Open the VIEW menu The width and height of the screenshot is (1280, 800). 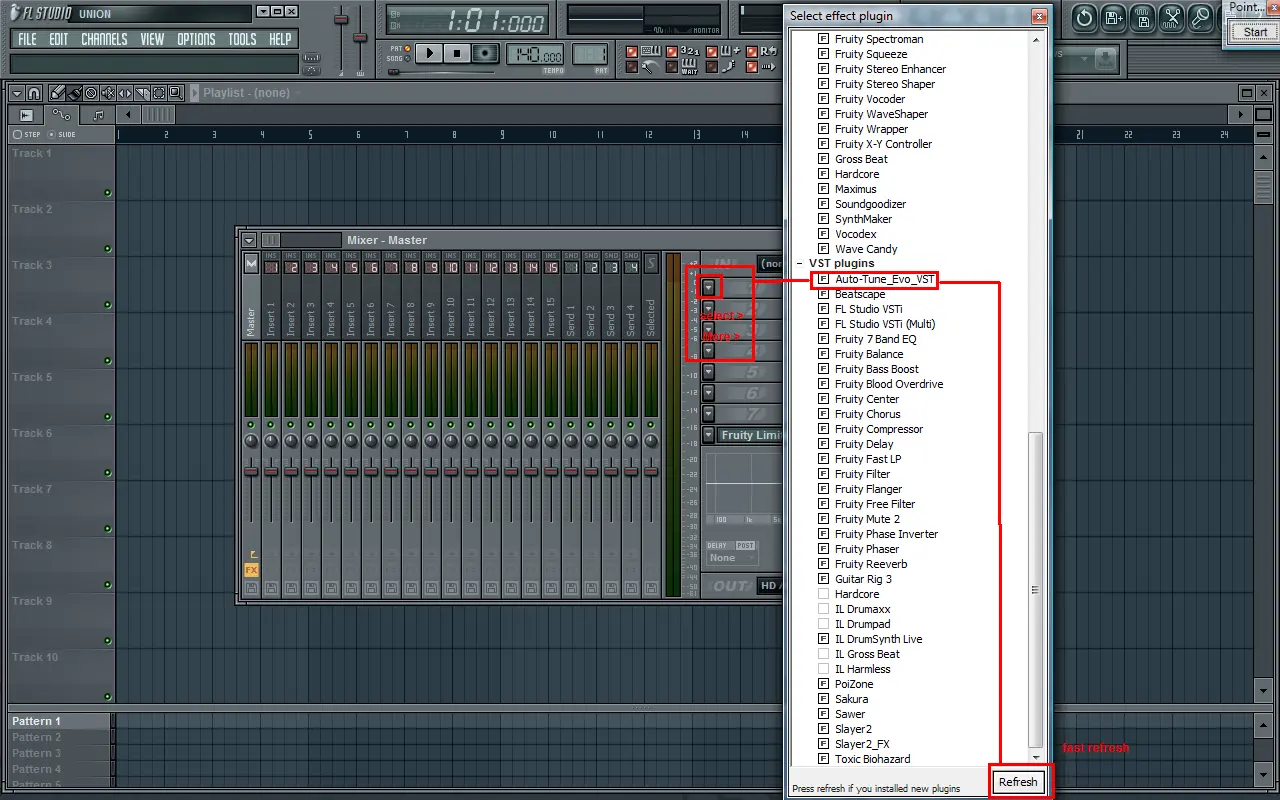point(152,39)
